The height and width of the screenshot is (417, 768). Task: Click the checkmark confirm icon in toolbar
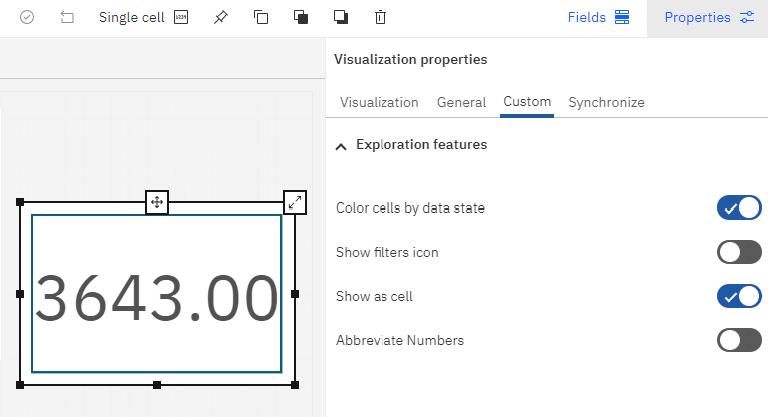pyautogui.click(x=27, y=18)
